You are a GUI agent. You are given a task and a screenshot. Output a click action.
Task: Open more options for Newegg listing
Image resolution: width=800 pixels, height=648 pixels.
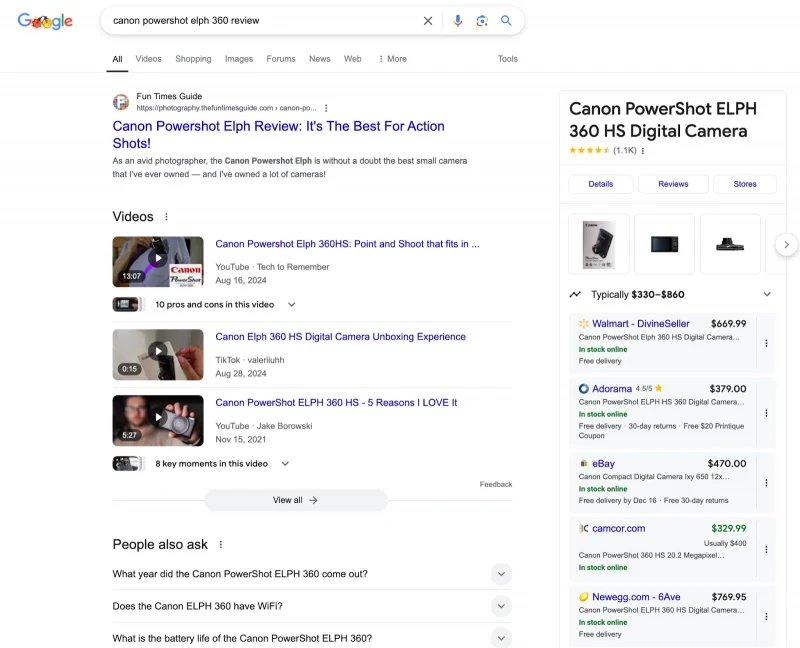point(766,616)
